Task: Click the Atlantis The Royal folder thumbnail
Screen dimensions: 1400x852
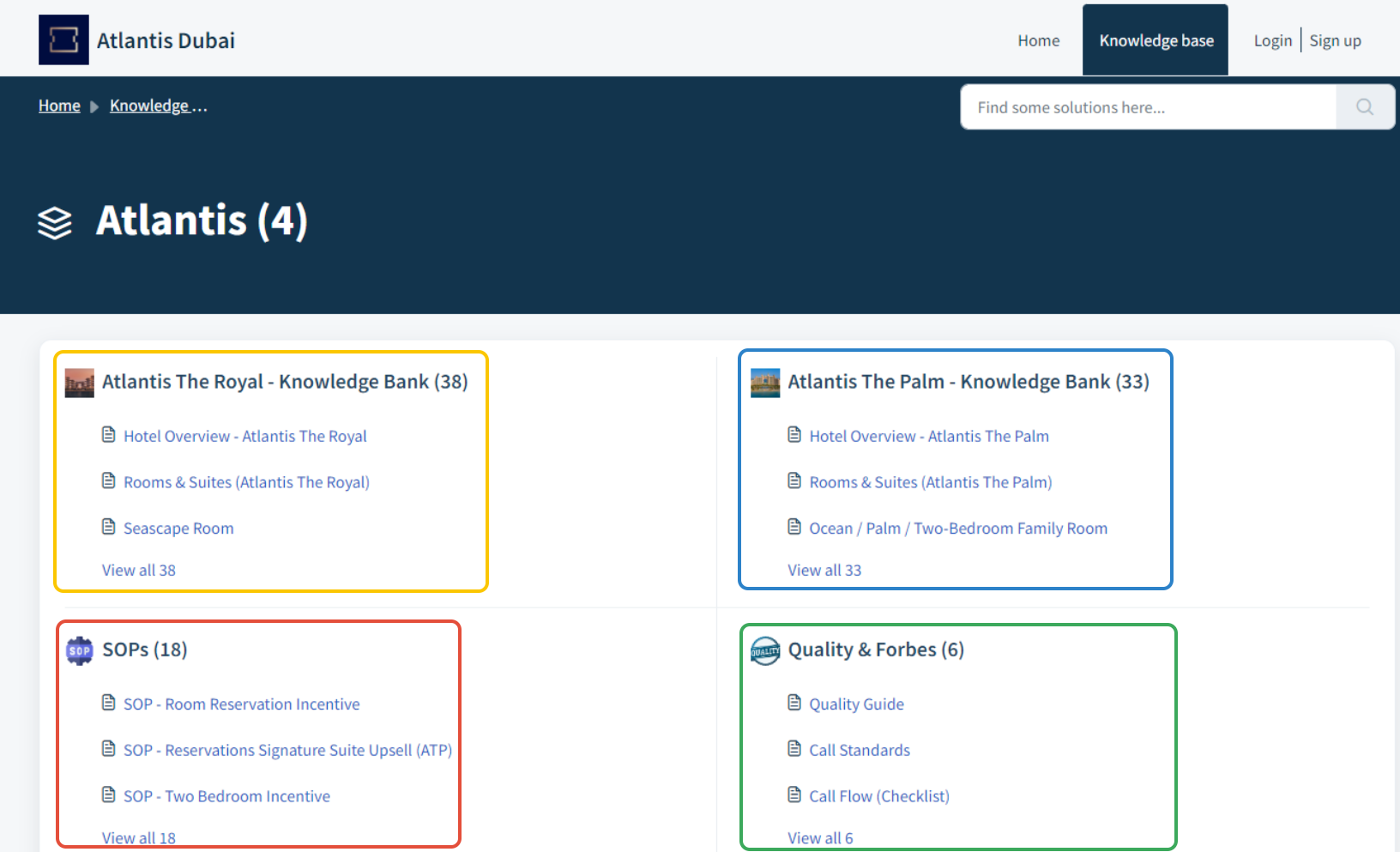Action: click(x=80, y=383)
